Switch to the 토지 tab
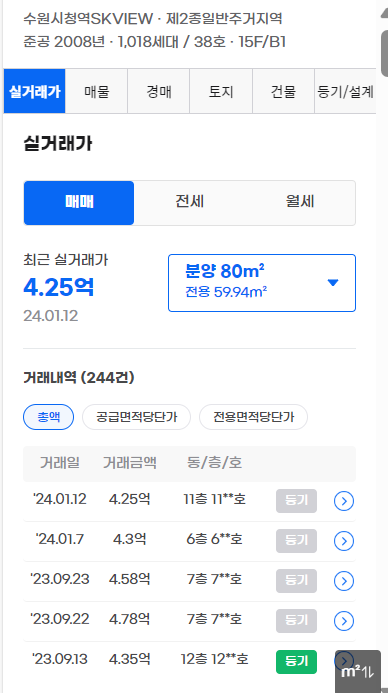Viewport: 388px width, 693px height. pos(221,91)
